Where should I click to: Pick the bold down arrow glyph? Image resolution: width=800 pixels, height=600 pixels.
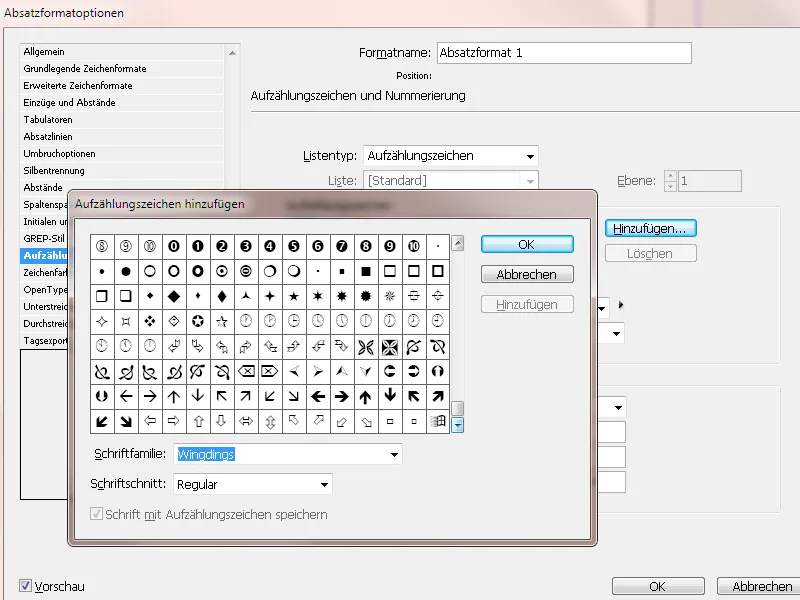coord(390,396)
